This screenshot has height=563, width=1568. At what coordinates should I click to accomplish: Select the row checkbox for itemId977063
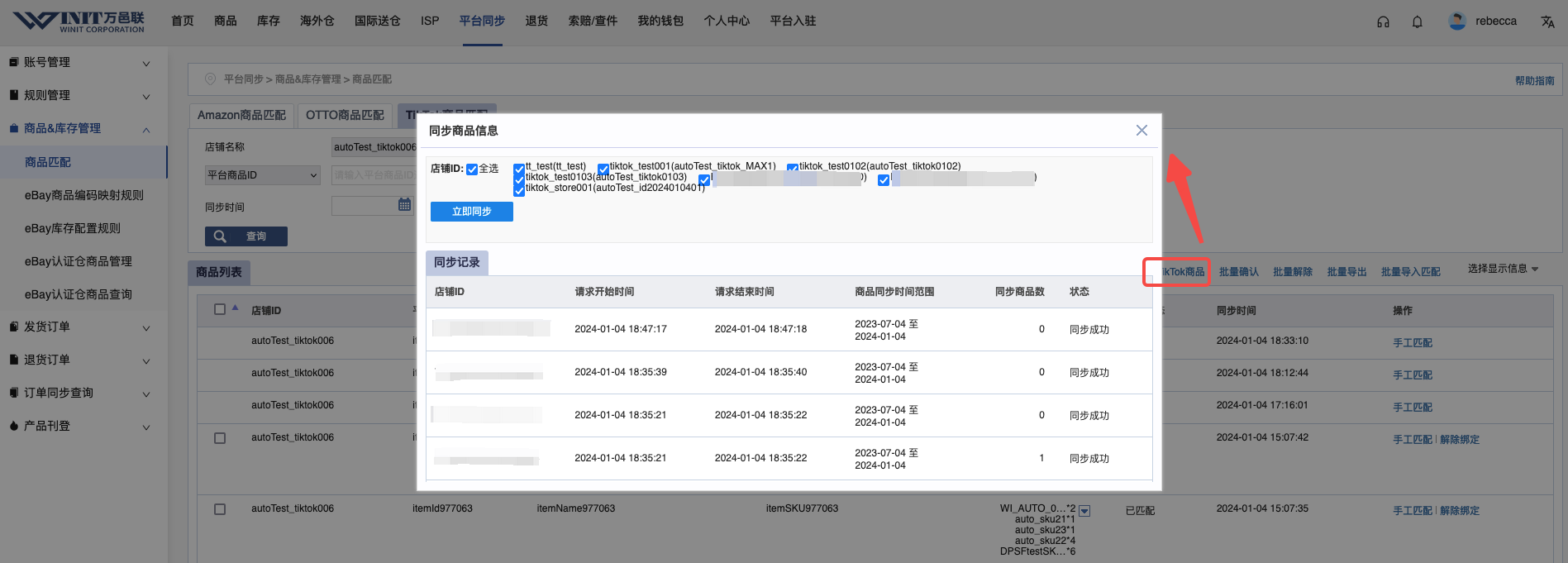click(x=220, y=509)
